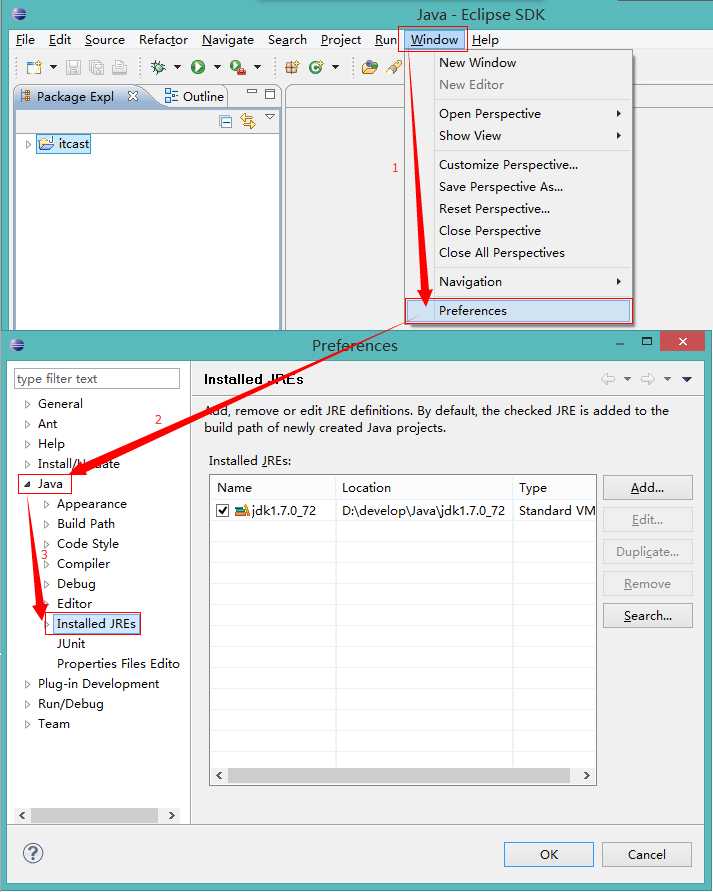Screen dimensions: 713x892
Task: Open the Debug dropdown arrow
Action: coord(178,67)
